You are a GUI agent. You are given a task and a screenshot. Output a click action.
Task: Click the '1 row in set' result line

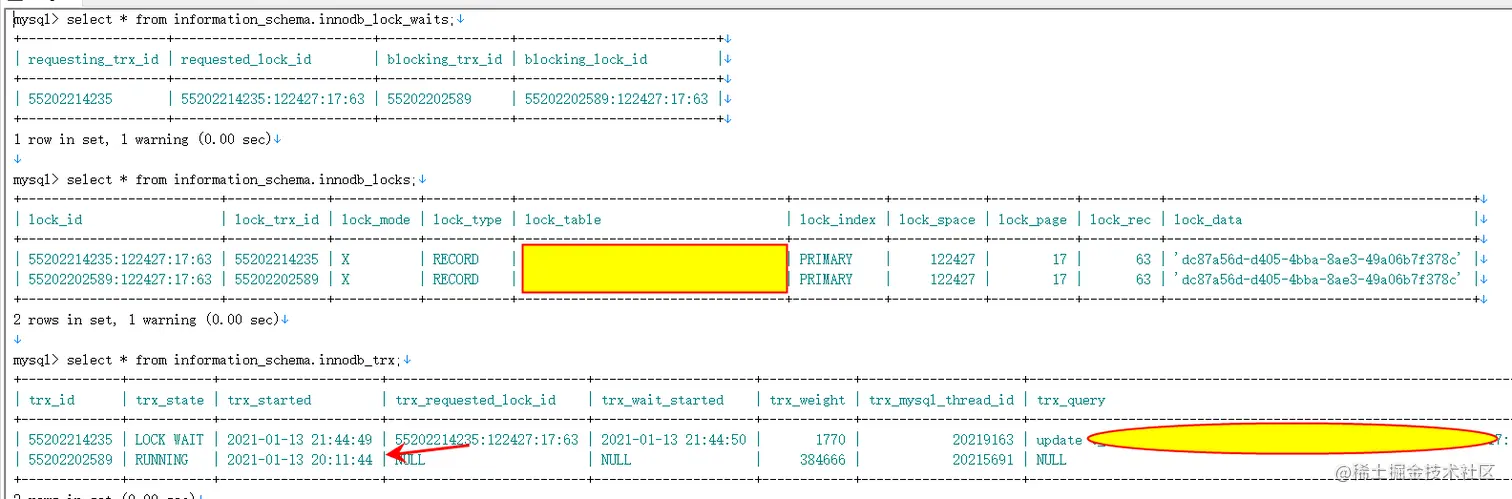[x=142, y=139]
